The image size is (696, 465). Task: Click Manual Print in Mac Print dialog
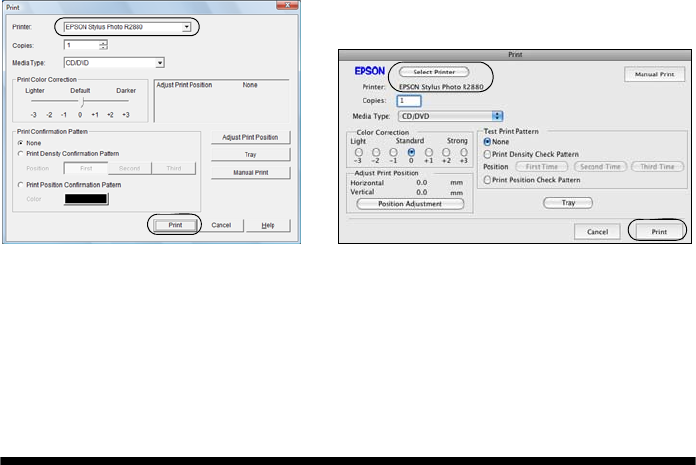coord(654,74)
